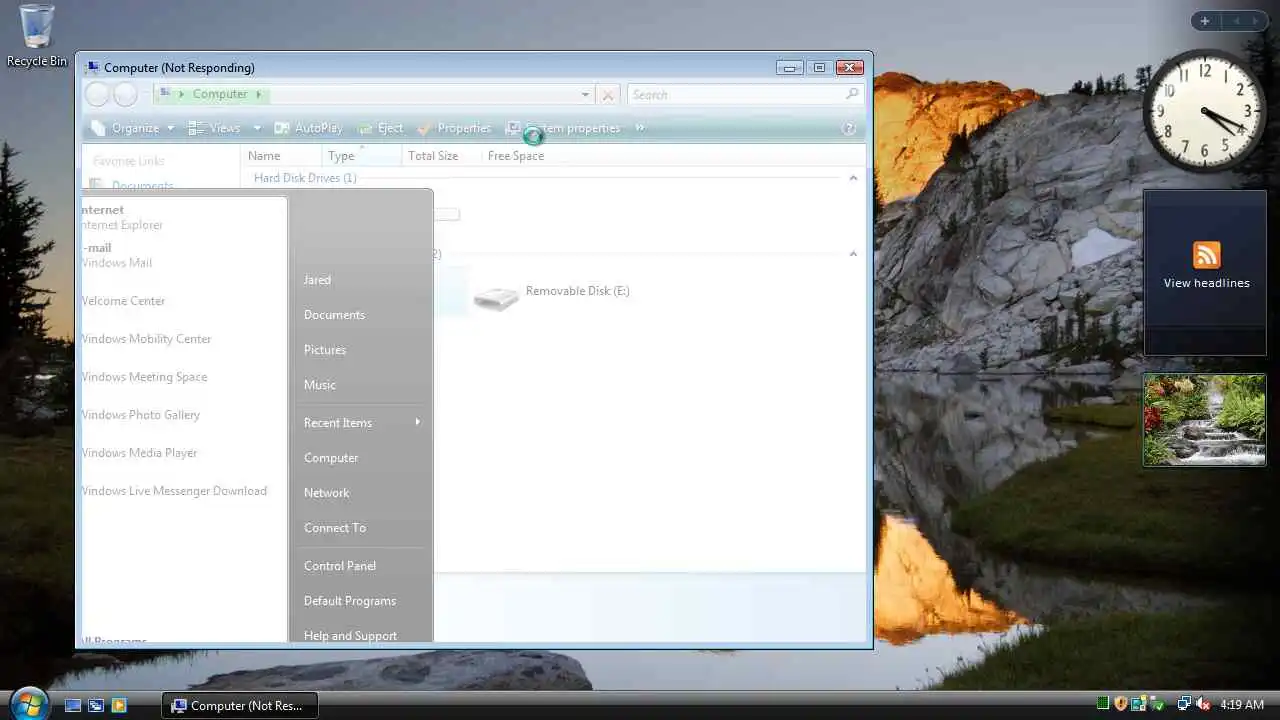This screenshot has width=1280, height=720.
Task: Click Show Desktop in Quick Launch
Action: pyautogui.click(x=73, y=705)
